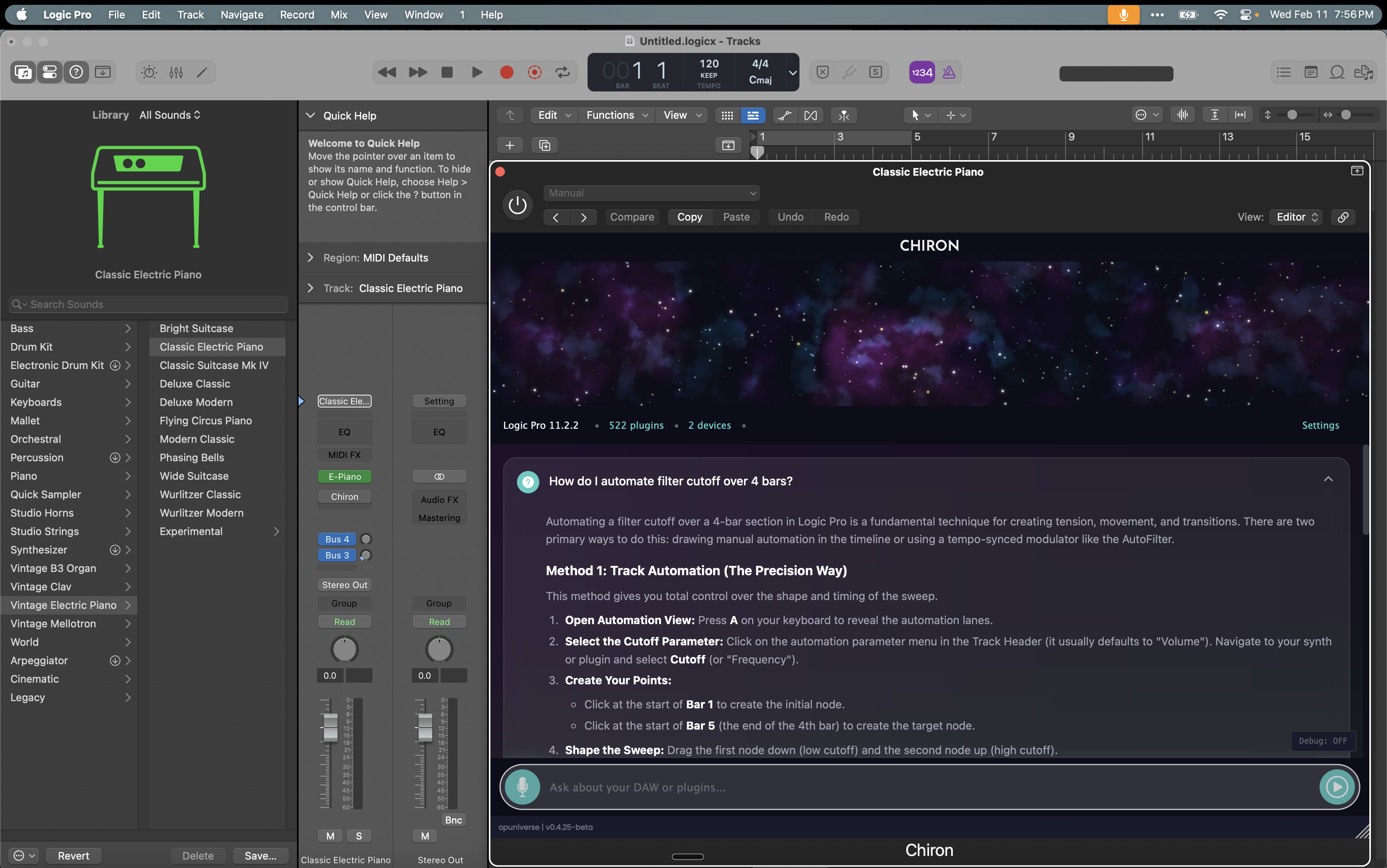Open the List Editors icon

1283,72
